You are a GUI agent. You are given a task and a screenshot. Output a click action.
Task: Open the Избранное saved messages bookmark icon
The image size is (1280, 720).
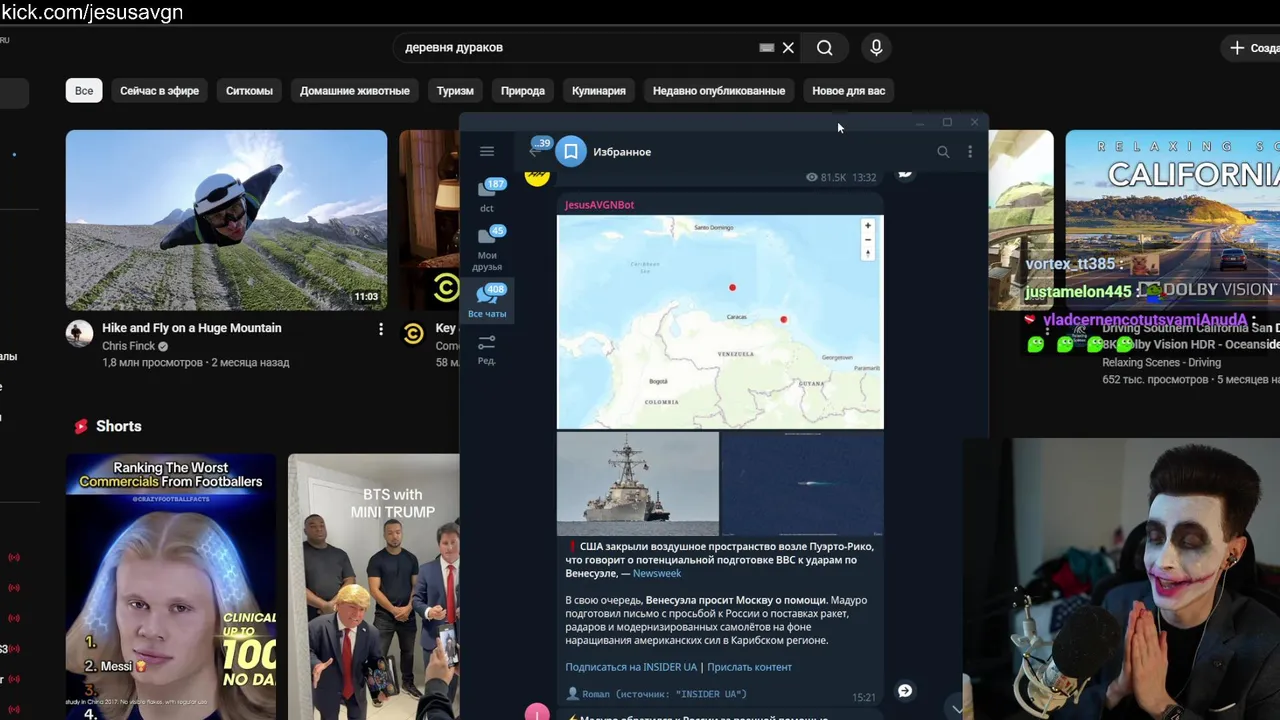point(571,152)
